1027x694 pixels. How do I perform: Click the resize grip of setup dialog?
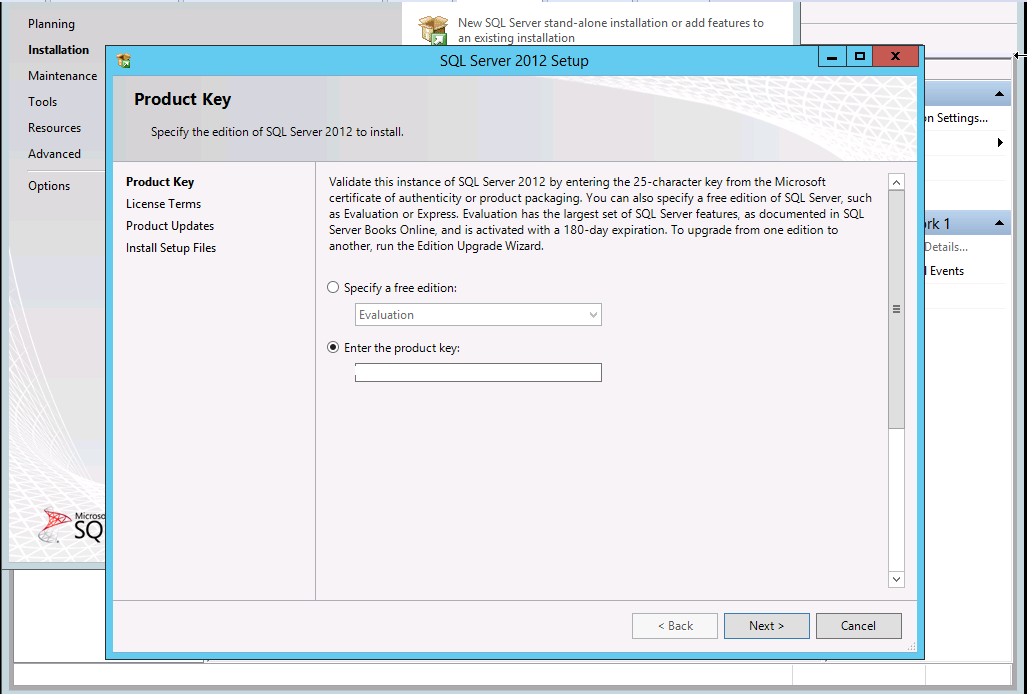911,647
